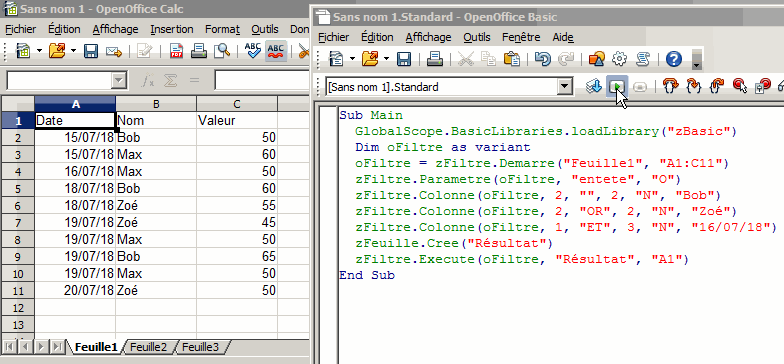784x364 pixels.
Task: Click the last-sheet navigation arrow in Calc
Action: (x=58, y=346)
